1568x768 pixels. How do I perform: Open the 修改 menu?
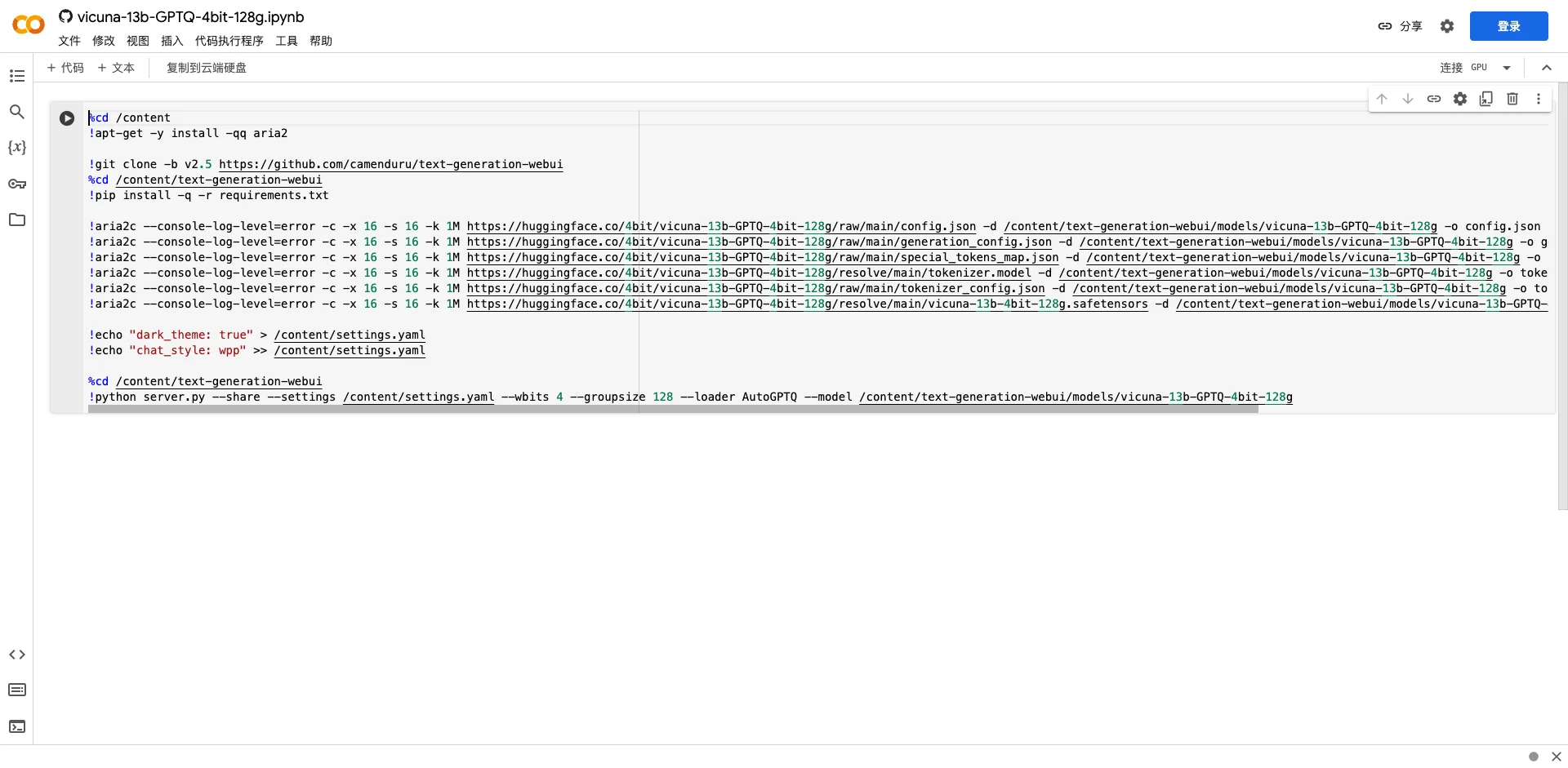(x=104, y=41)
